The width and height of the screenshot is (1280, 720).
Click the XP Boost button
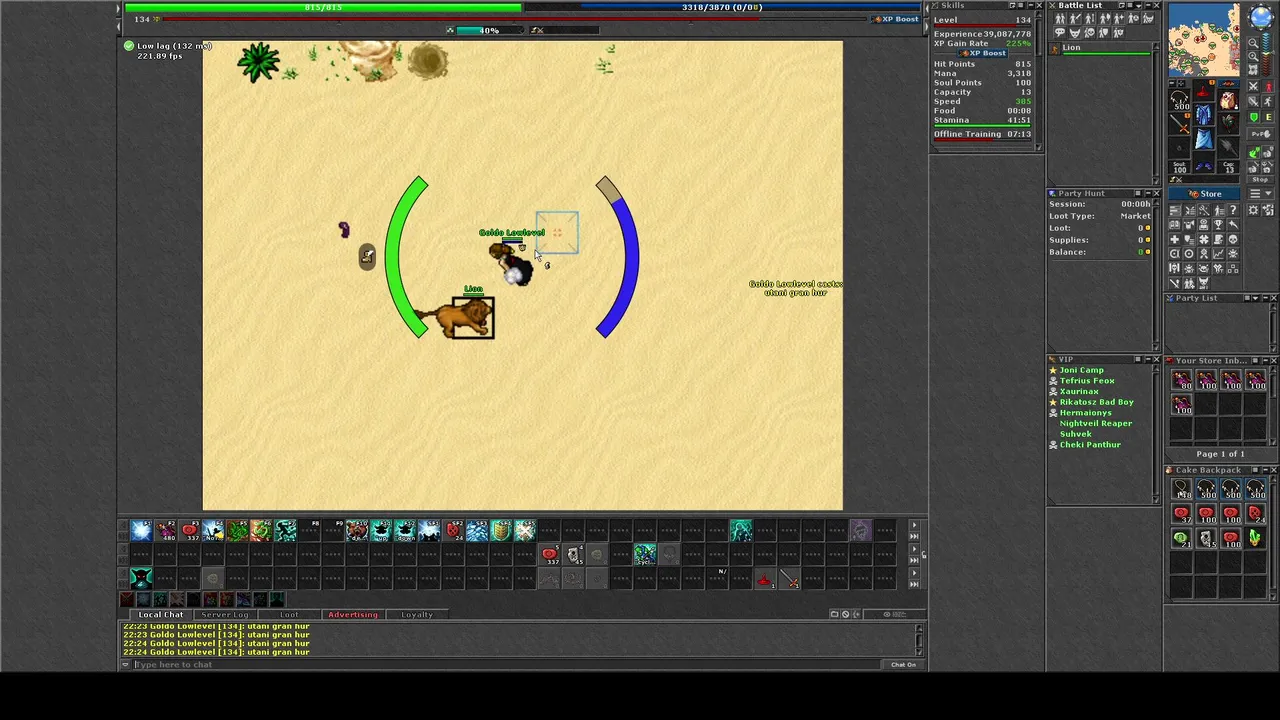click(x=896, y=19)
